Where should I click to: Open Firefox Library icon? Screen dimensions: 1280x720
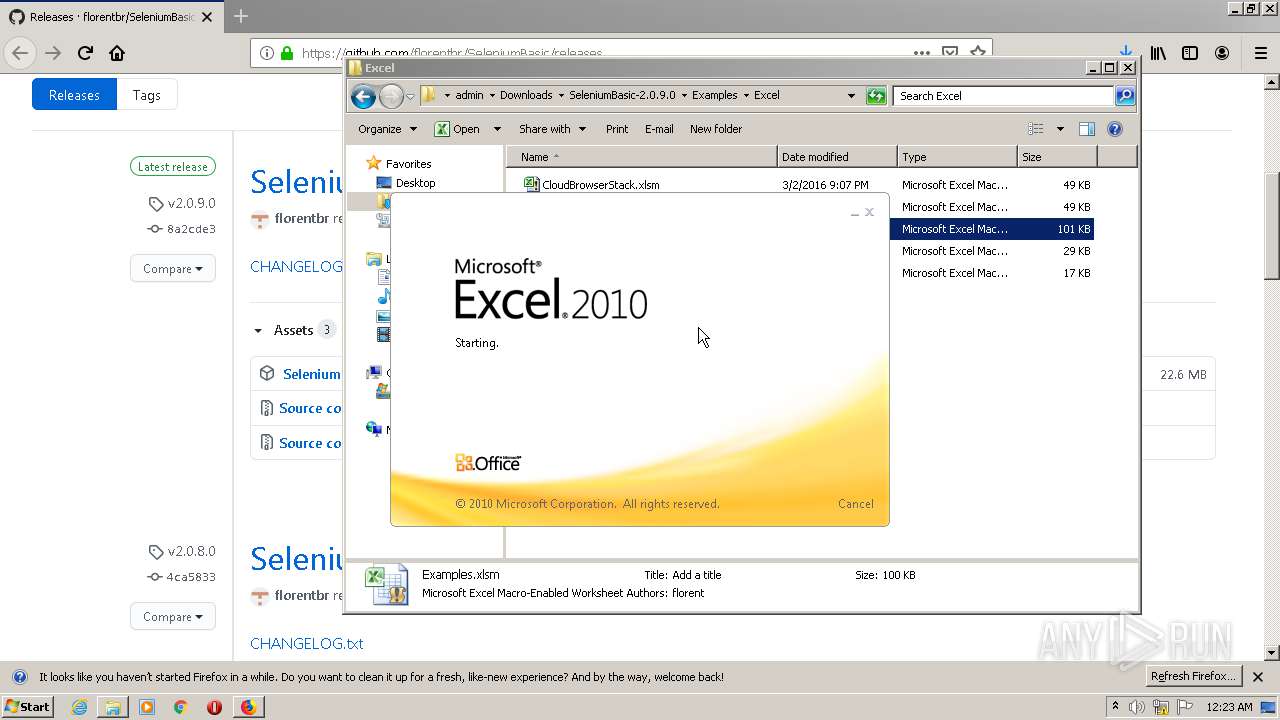1158,53
